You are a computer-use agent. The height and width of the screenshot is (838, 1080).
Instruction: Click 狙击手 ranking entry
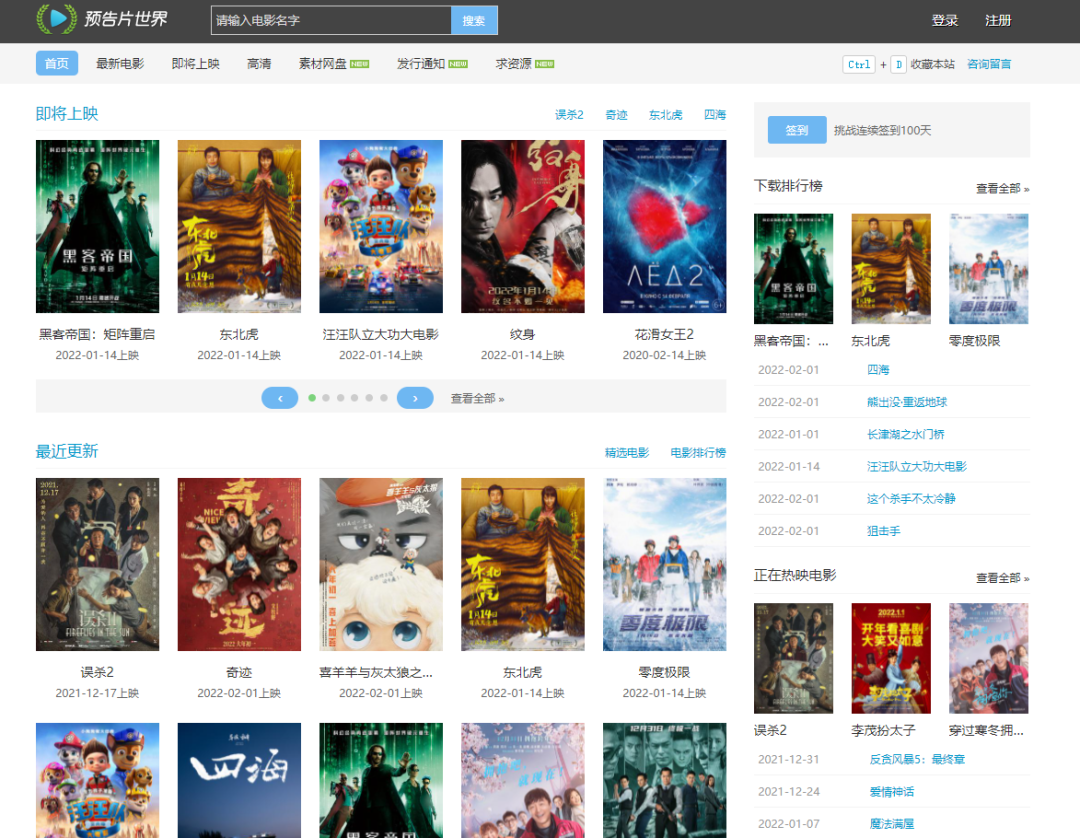tap(884, 531)
